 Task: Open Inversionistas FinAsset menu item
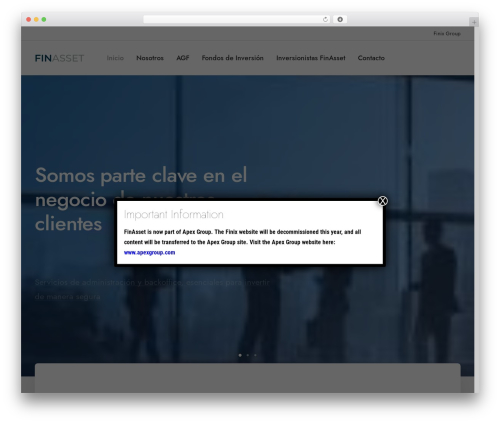(x=311, y=58)
